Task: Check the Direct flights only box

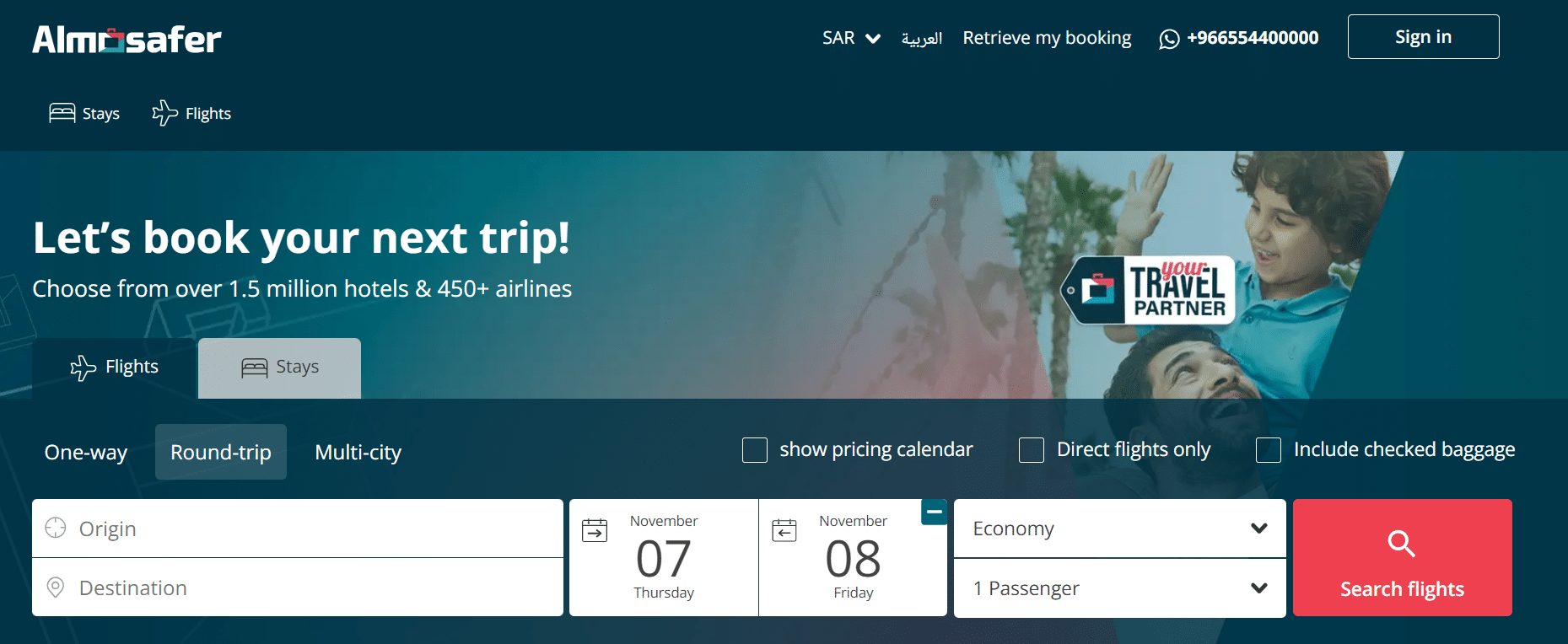Action: (1032, 450)
